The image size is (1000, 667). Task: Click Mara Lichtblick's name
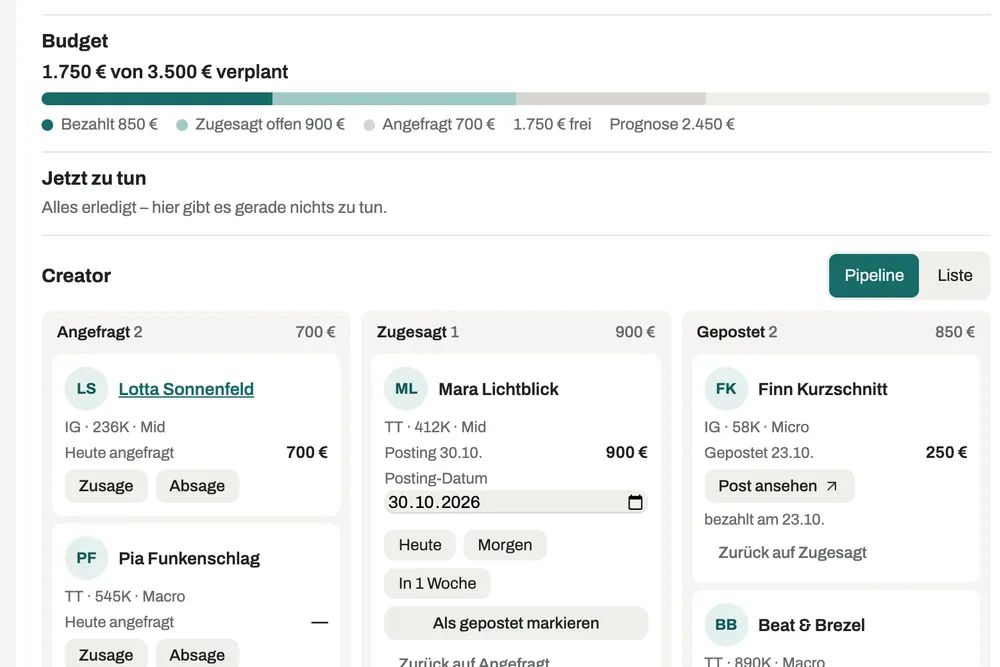498,389
